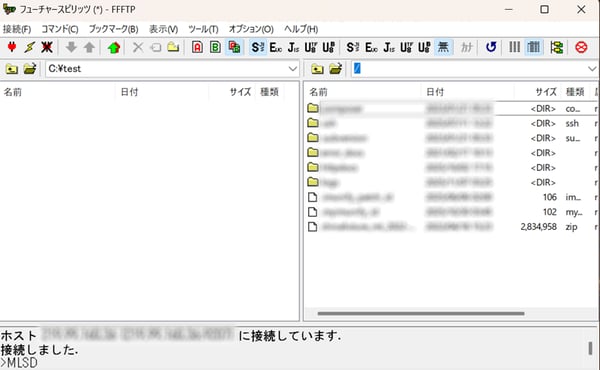Click the disconnect icon with black X
Image resolution: width=600 pixels, height=370 pixels.
click(47, 47)
